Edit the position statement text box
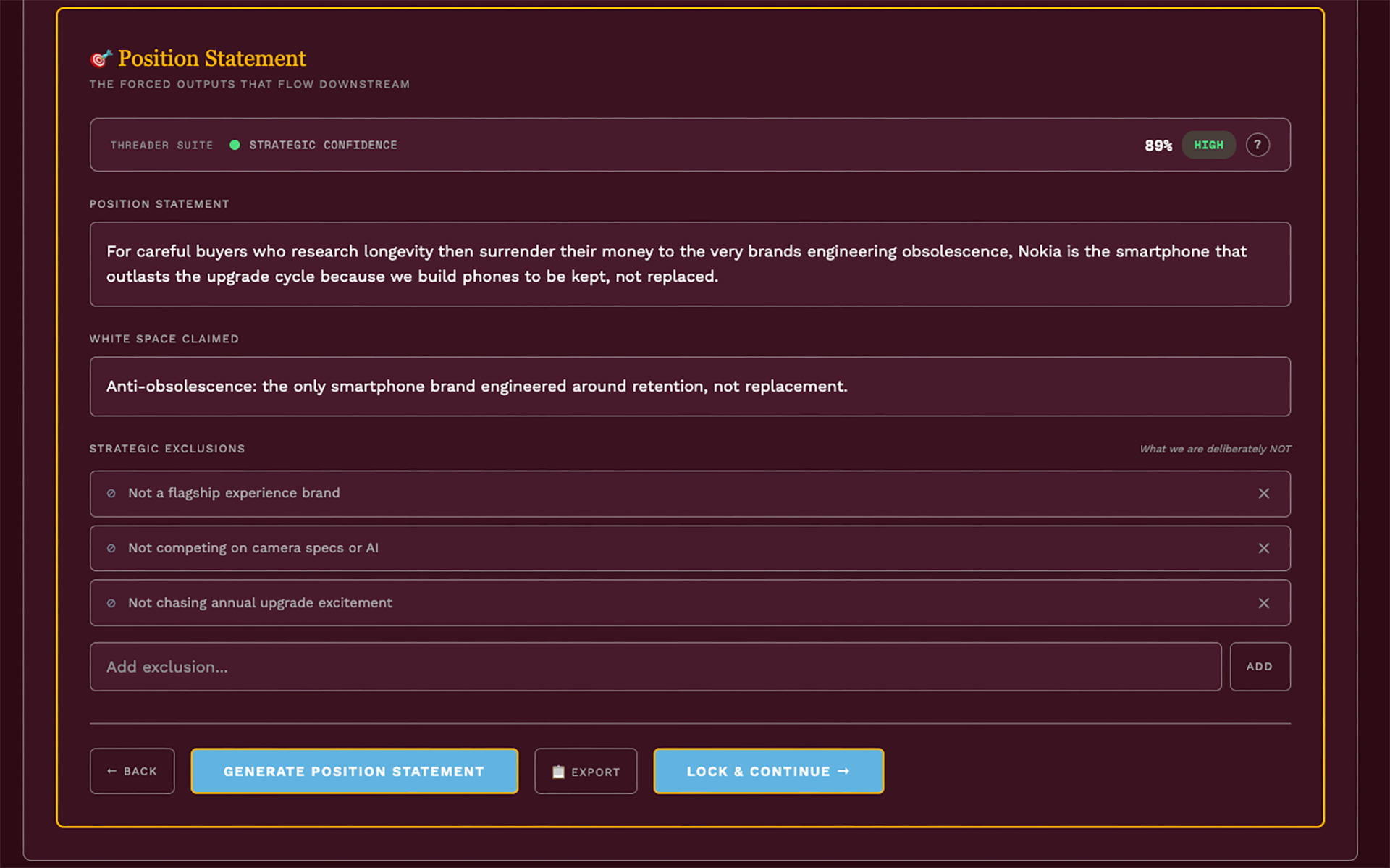 pyautogui.click(x=690, y=264)
